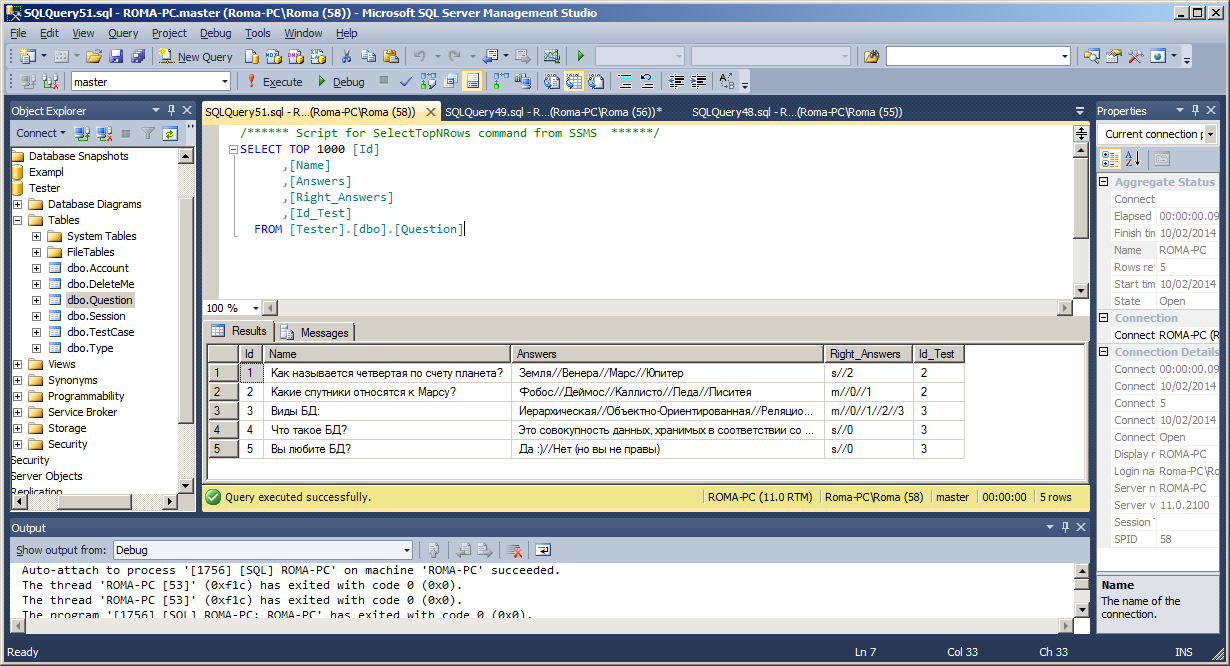Expand the Views node
Screen dimensions: 1230x666
pyautogui.click(x=18, y=364)
